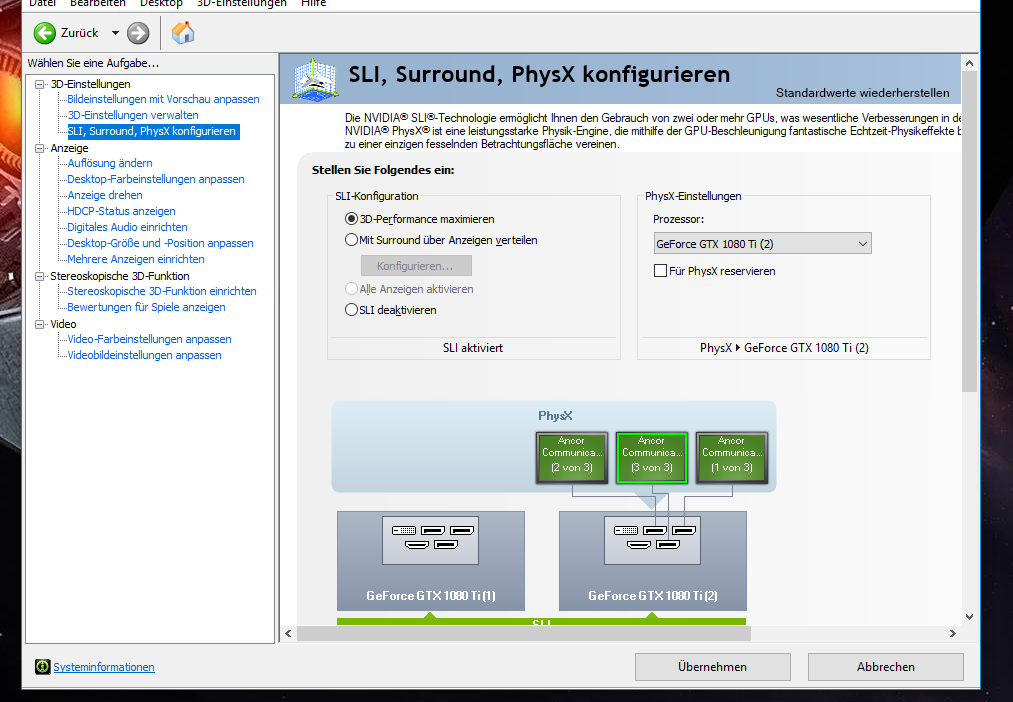This screenshot has width=1013, height=702.
Task: Click vertical scrollbar up arrow
Action: [x=969, y=63]
